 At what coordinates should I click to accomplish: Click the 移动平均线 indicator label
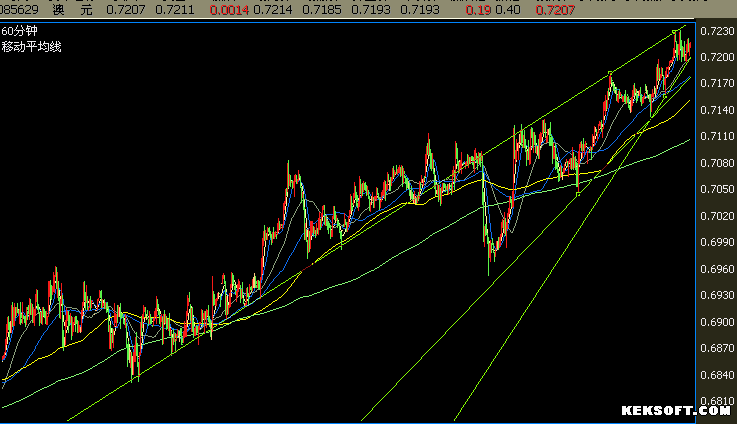[x=31, y=47]
